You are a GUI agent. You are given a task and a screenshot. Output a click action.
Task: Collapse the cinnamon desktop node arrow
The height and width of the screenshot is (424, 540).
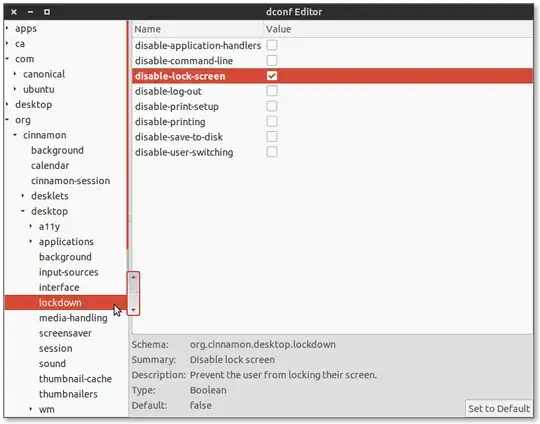pos(23,211)
